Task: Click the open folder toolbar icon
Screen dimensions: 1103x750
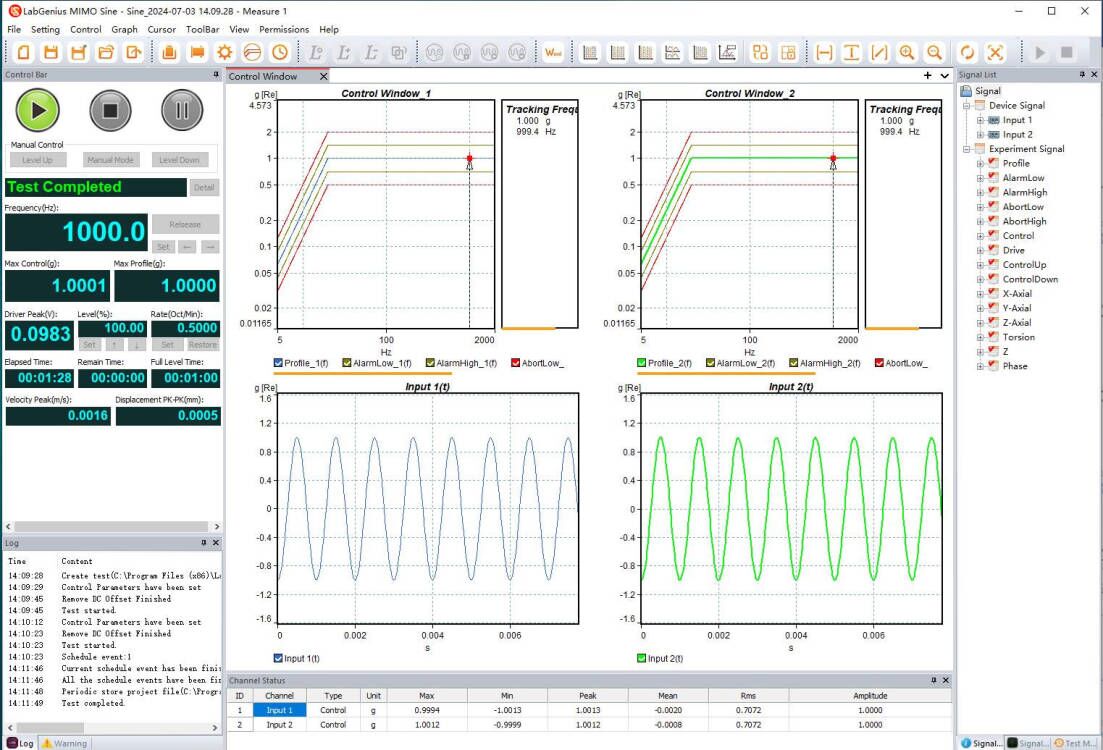Action: (106, 52)
